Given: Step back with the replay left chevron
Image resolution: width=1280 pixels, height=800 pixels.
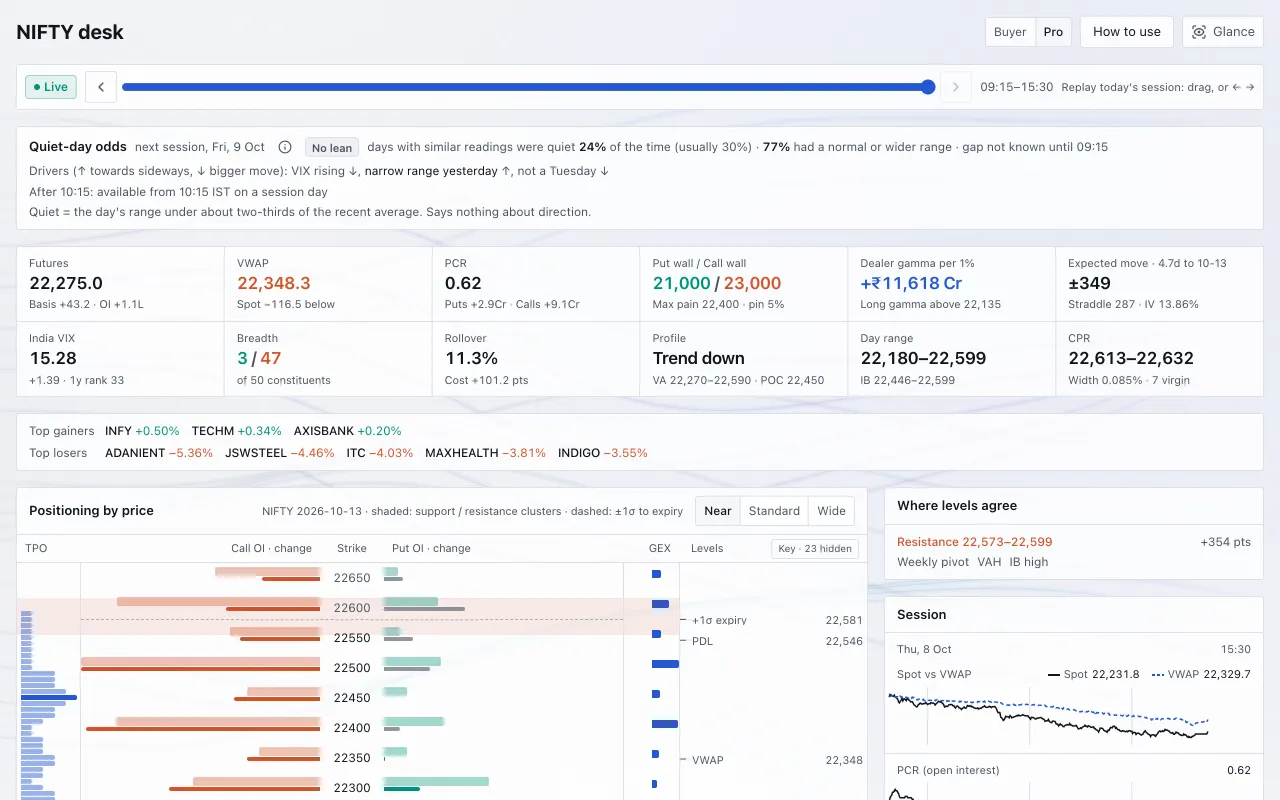Looking at the screenshot, I should [101, 87].
